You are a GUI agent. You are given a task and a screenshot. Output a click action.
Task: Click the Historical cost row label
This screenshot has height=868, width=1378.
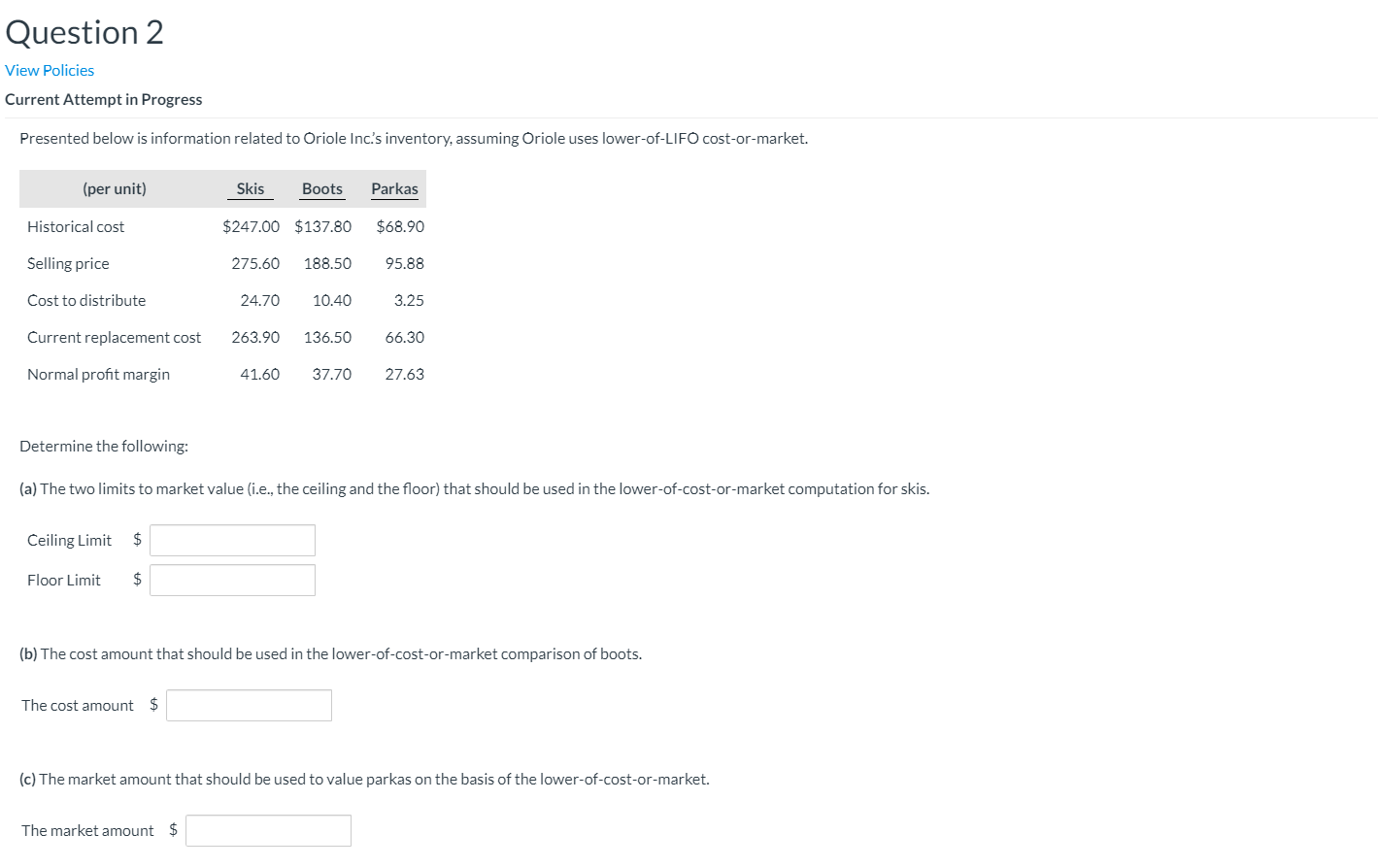75,226
